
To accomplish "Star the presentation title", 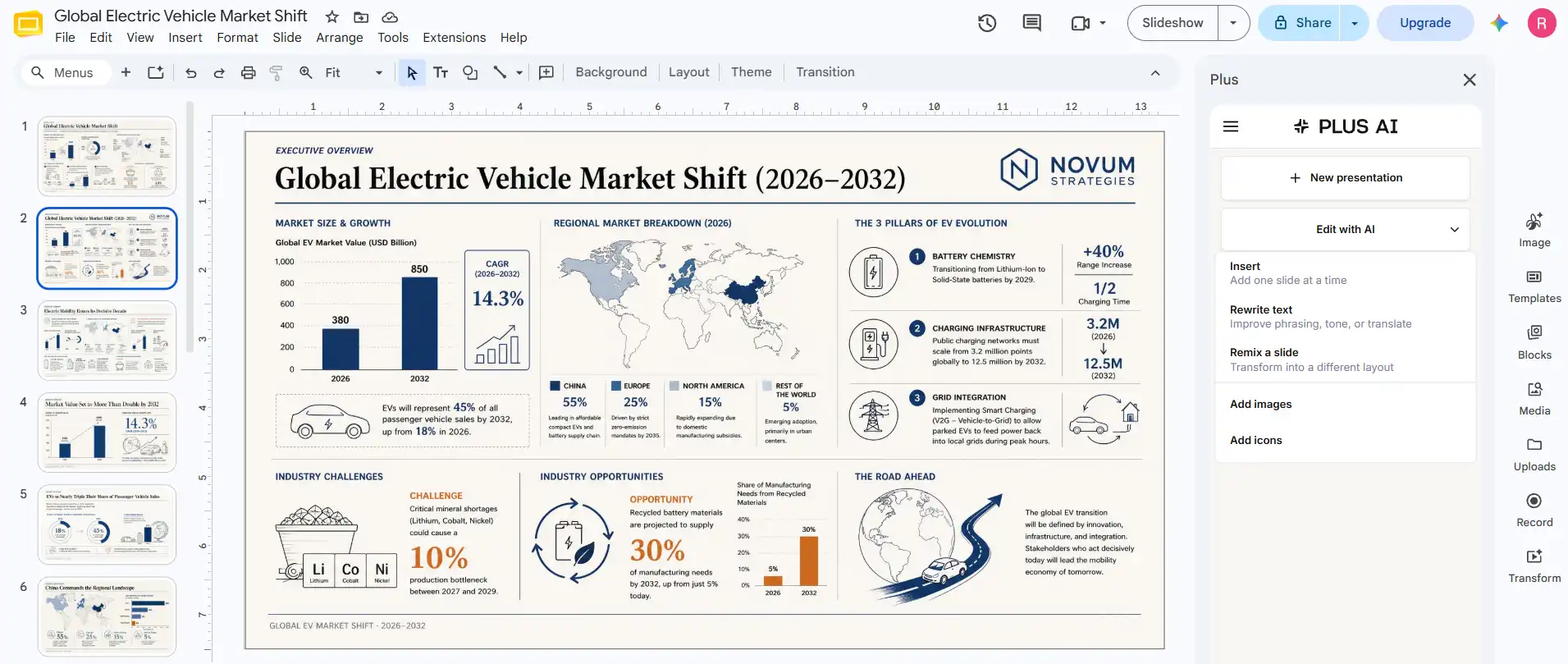I will point(332,16).
